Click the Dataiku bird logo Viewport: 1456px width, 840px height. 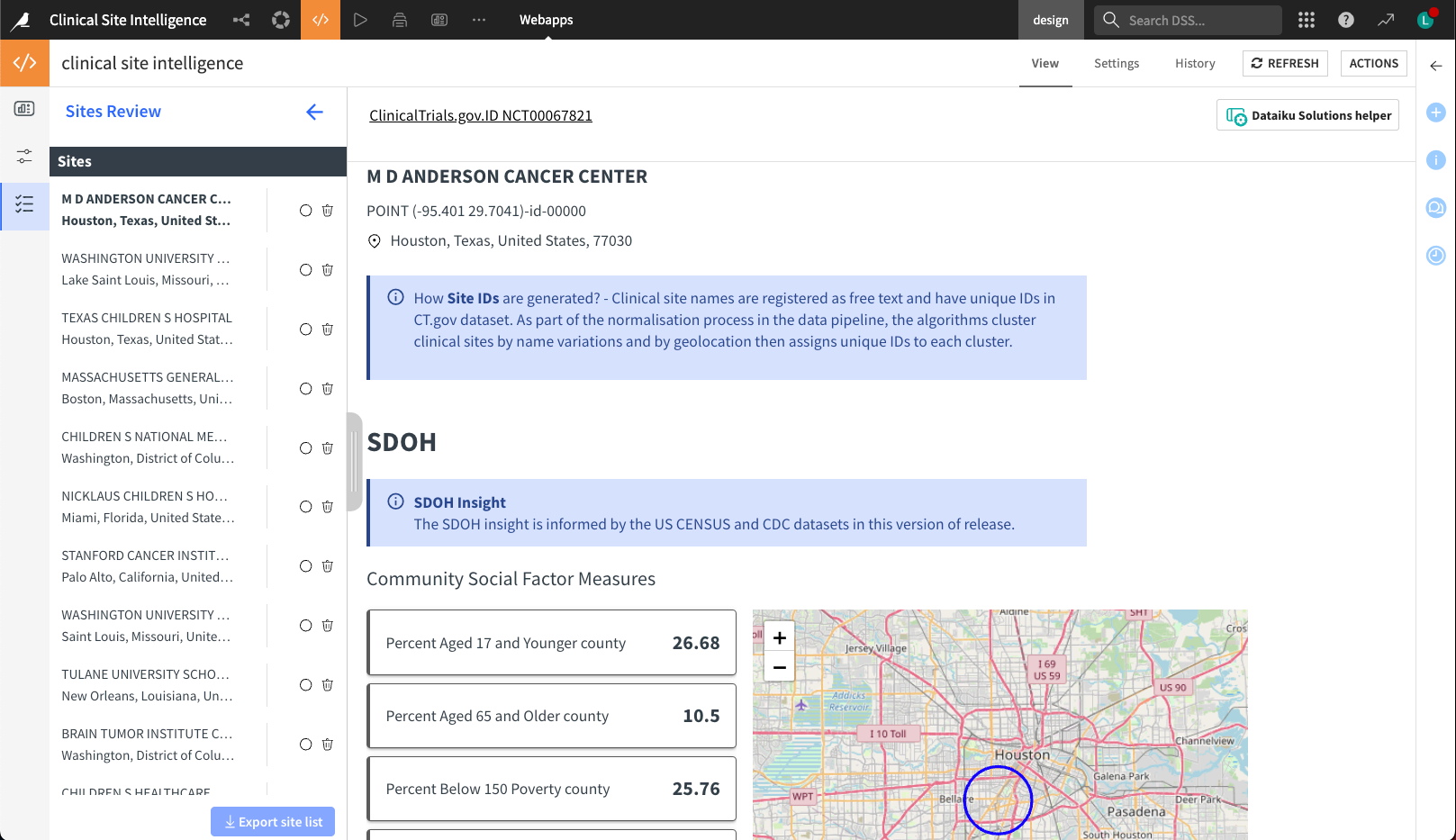20,19
